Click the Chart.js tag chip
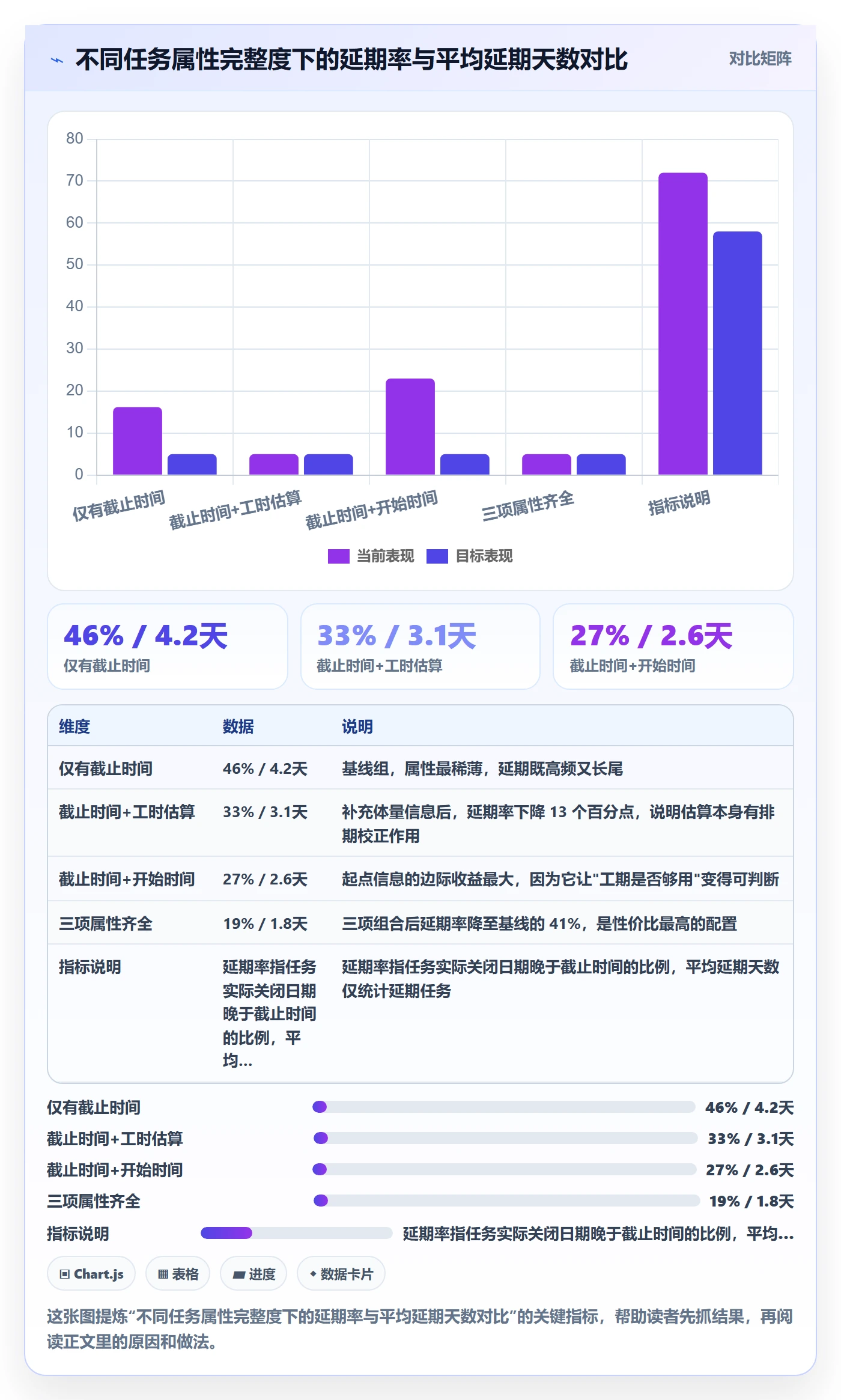This screenshot has width=841, height=1400. click(91, 1273)
